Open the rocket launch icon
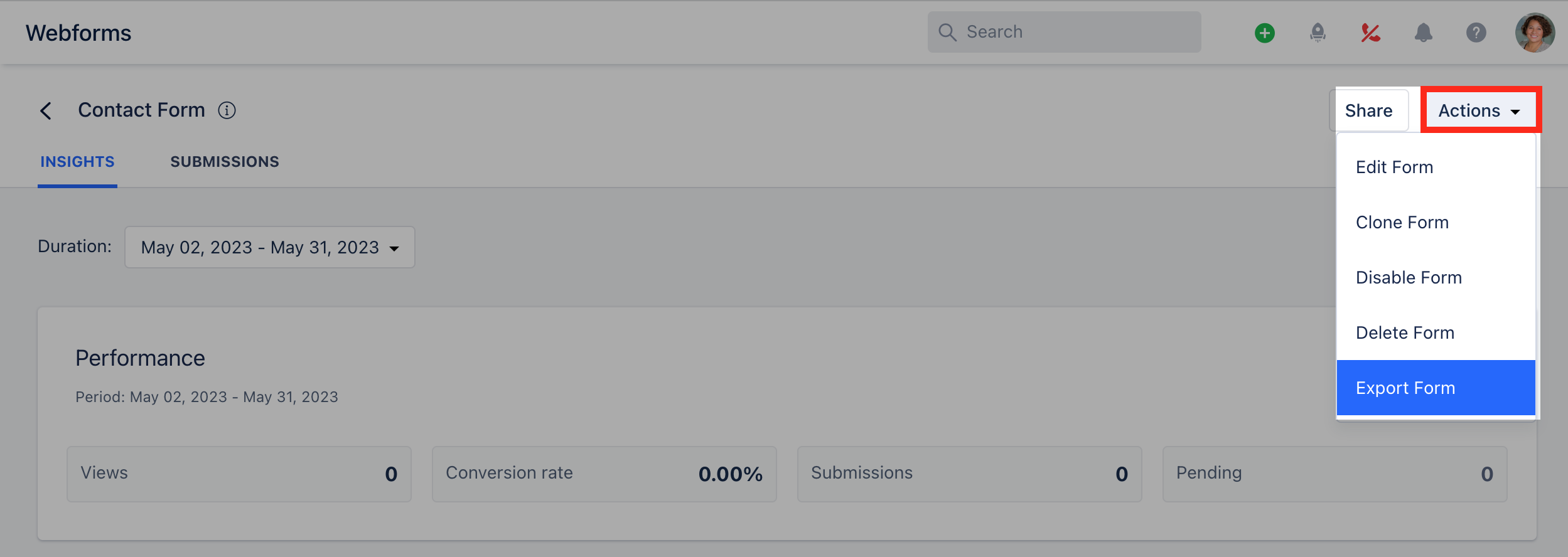1568x557 pixels. [x=1318, y=33]
